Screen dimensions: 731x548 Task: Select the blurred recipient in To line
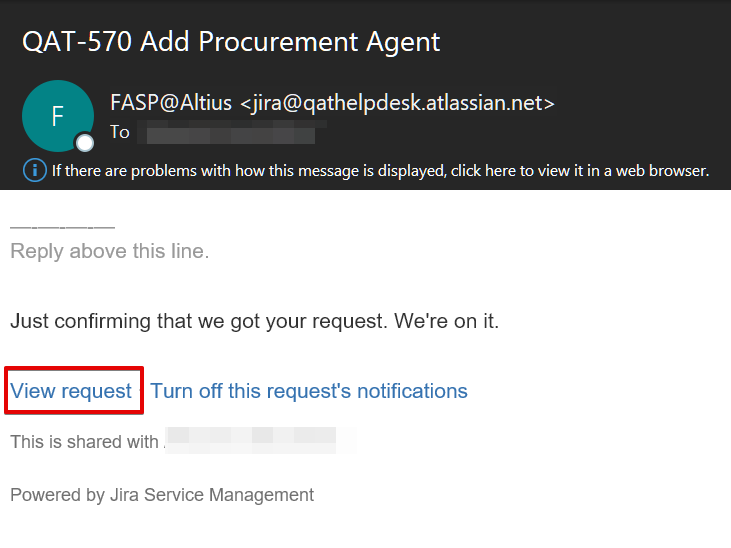click(232, 132)
